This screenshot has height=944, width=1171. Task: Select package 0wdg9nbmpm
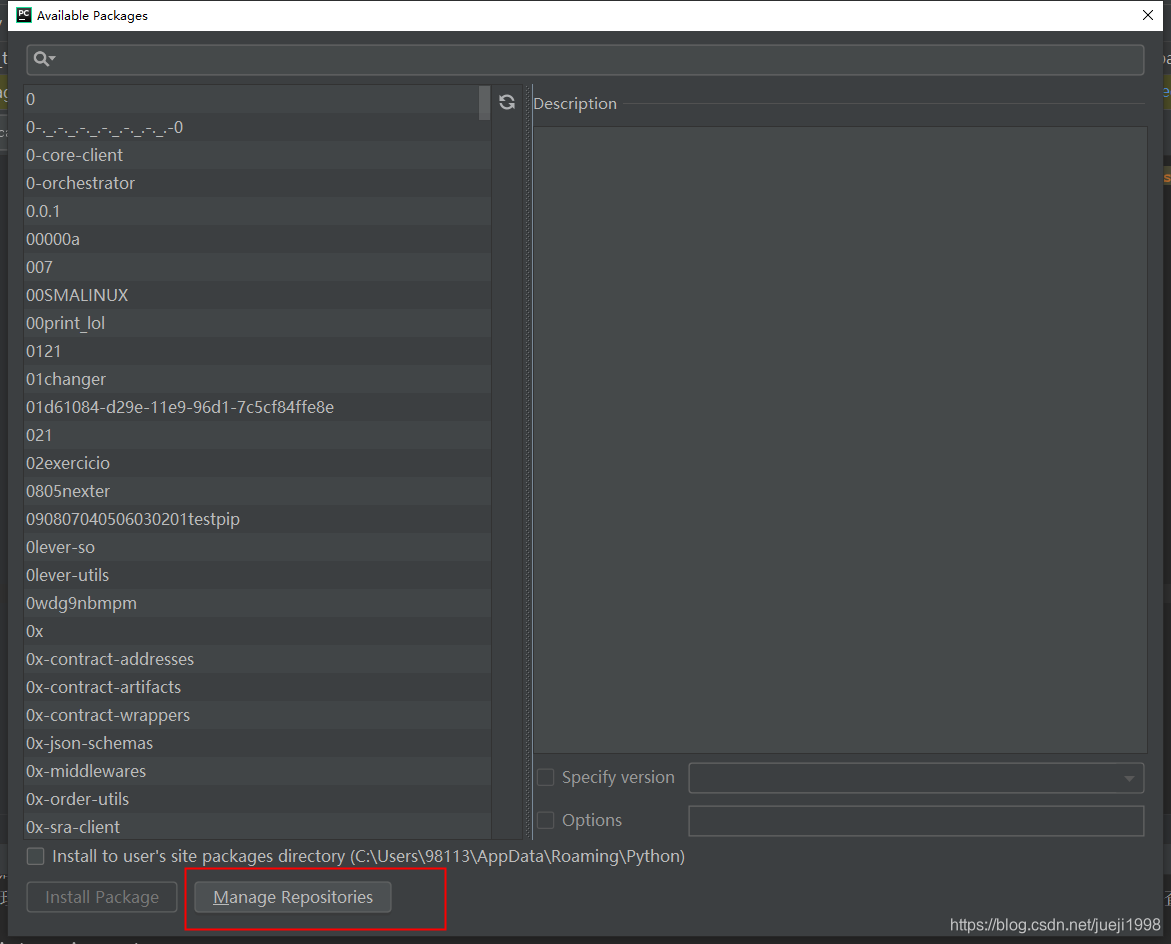coord(258,603)
